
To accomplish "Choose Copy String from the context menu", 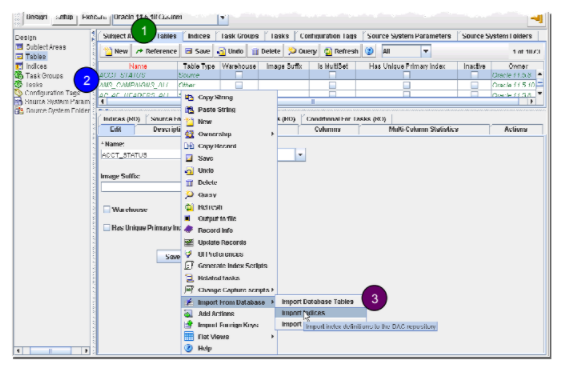I will tap(229, 97).
